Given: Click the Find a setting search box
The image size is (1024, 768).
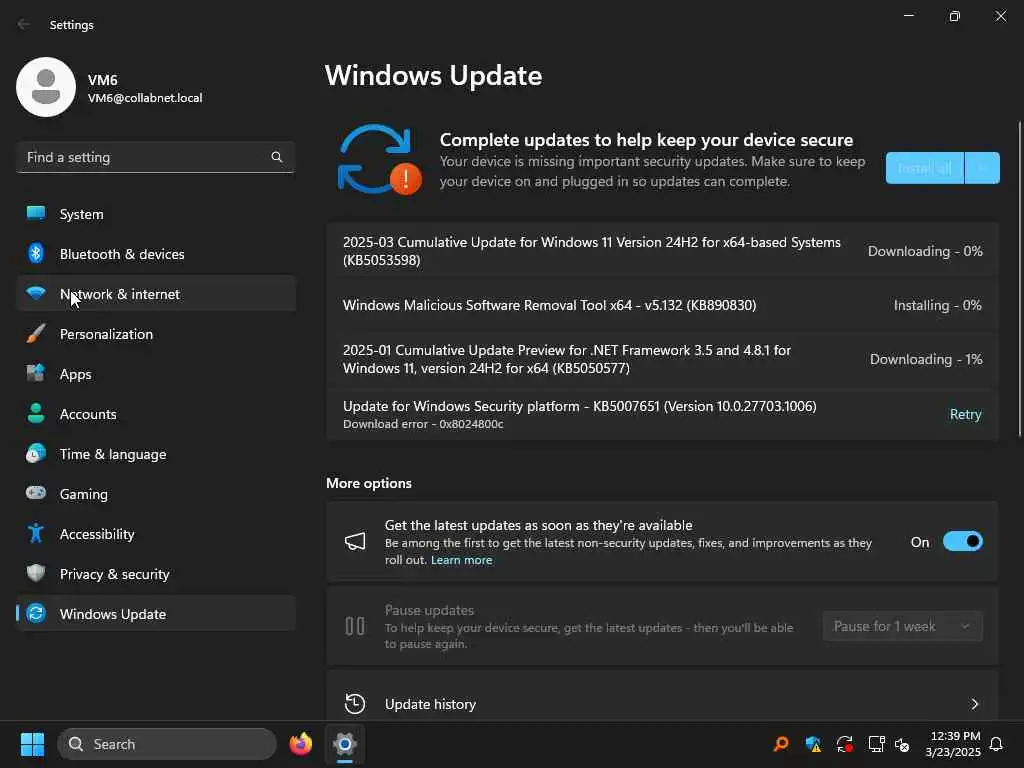Looking at the screenshot, I should point(156,157).
